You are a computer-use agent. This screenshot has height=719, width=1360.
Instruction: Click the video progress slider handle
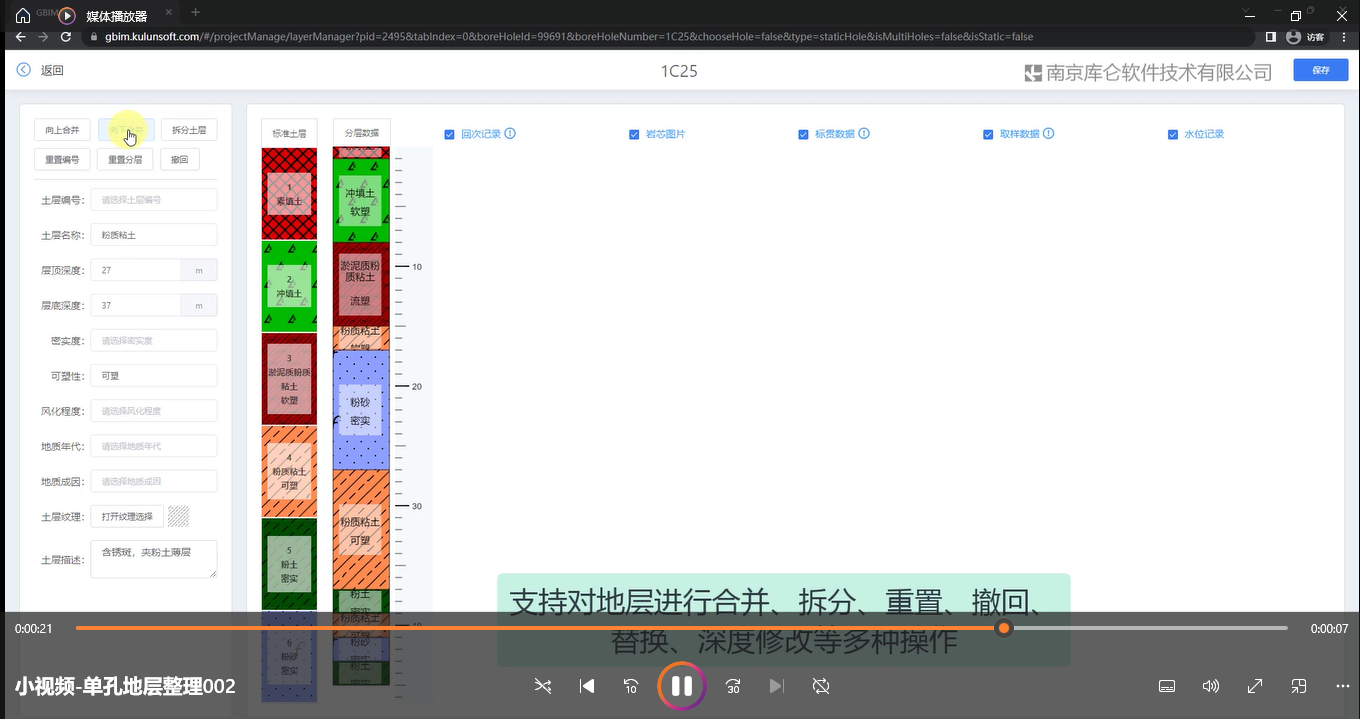(1004, 628)
